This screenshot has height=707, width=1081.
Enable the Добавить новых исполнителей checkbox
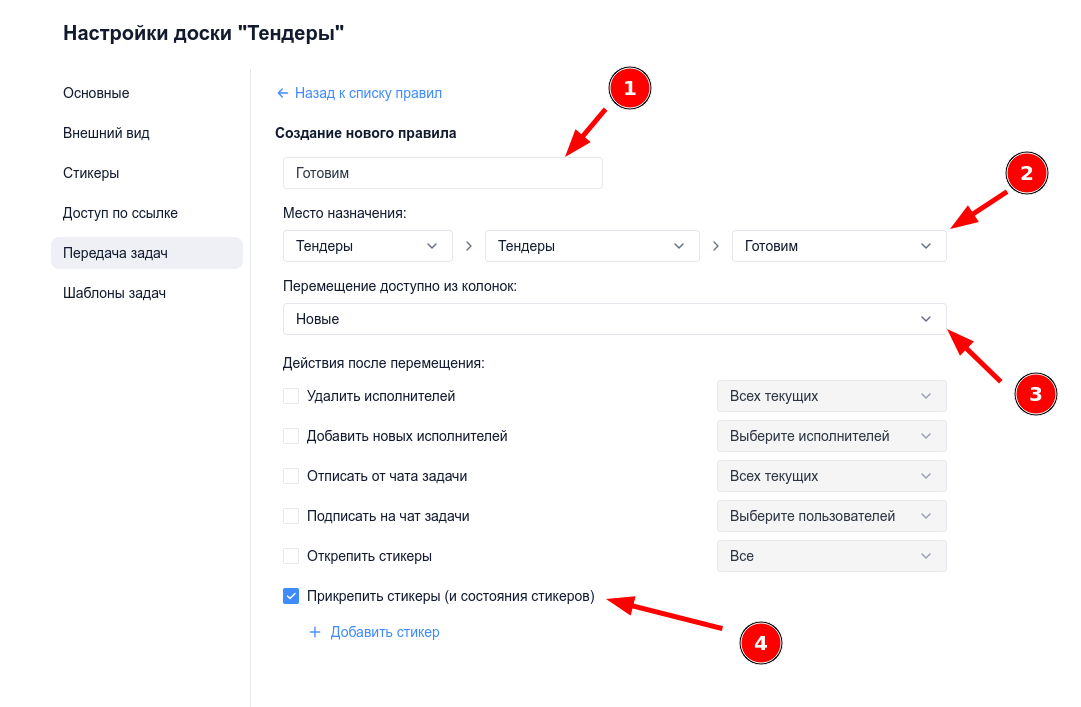291,435
